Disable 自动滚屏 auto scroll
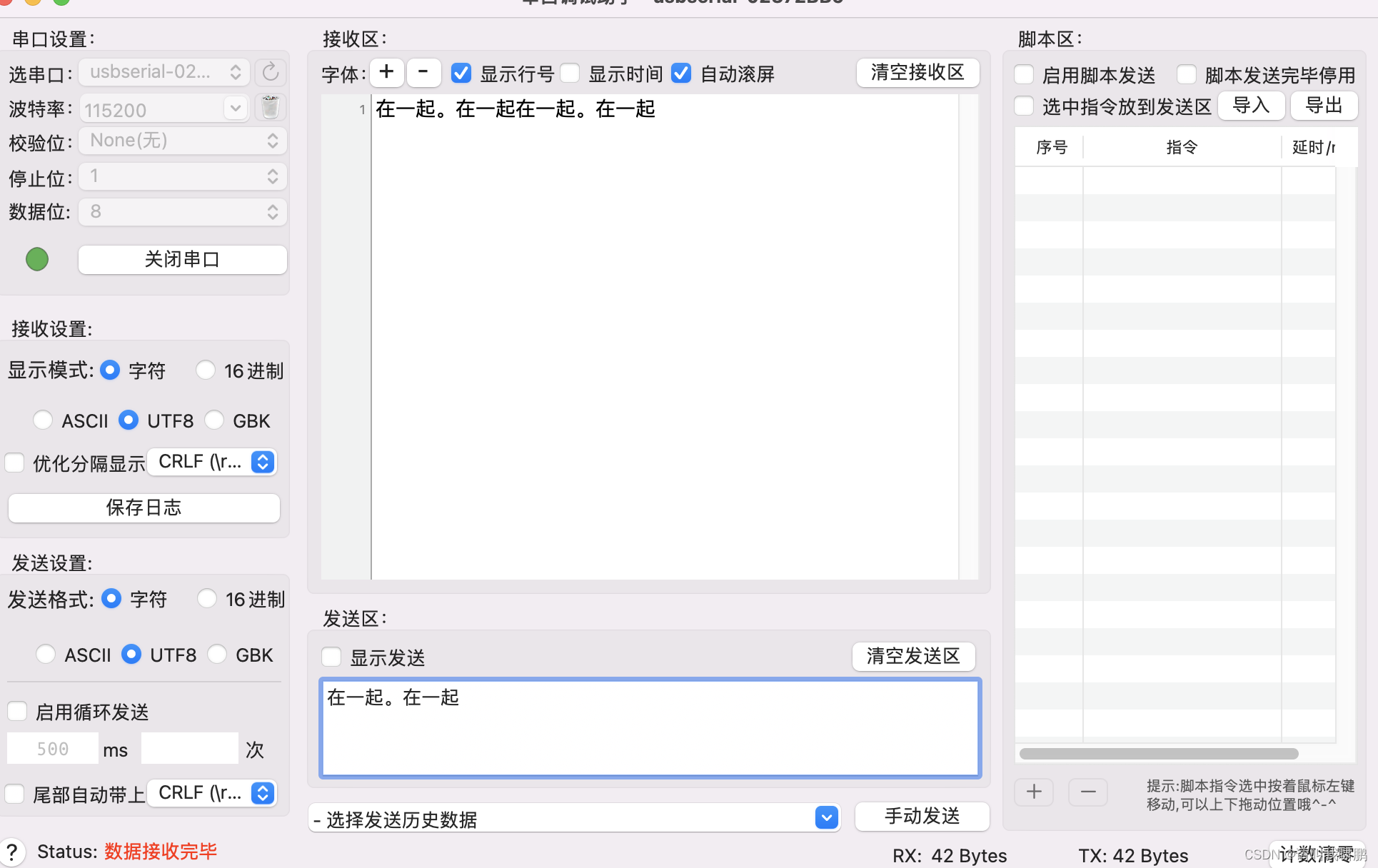The height and width of the screenshot is (868, 1378). pyautogui.click(x=681, y=73)
